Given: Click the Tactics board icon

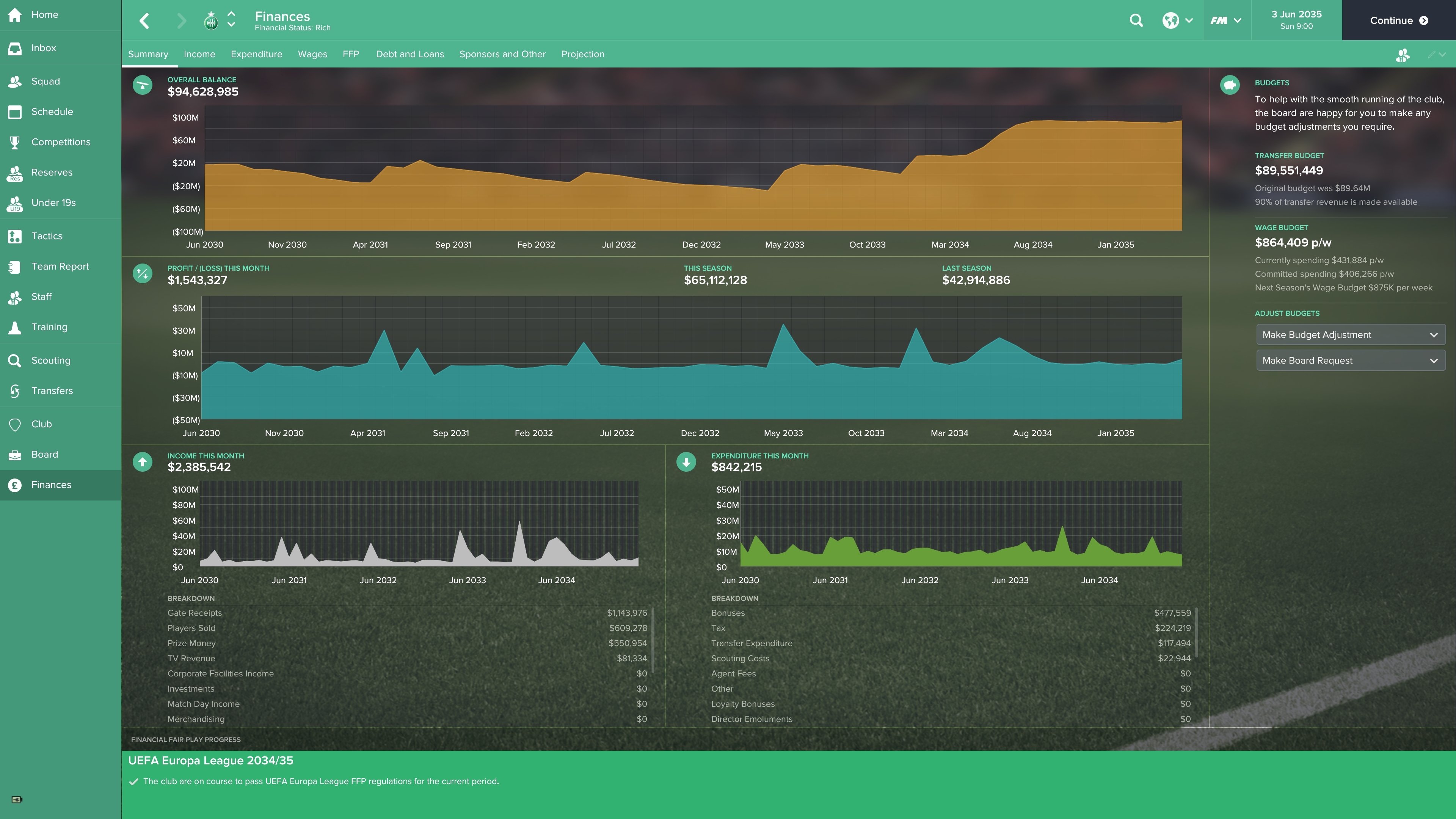Looking at the screenshot, I should [15, 236].
